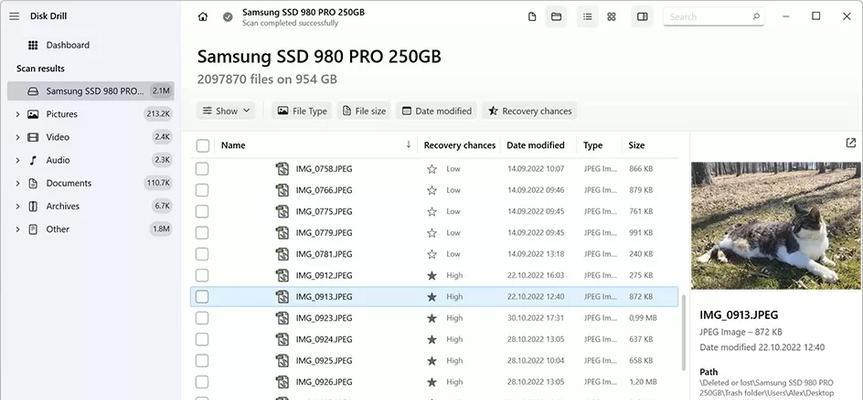Click Pictures category icon
Image resolution: width=863 pixels, height=400 pixels.
pos(33,114)
